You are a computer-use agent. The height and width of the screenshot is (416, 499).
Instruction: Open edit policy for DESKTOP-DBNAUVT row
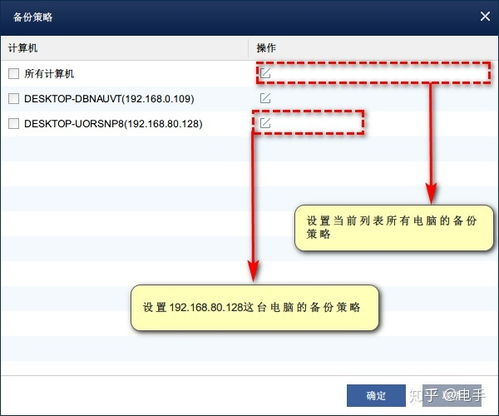pos(265,98)
